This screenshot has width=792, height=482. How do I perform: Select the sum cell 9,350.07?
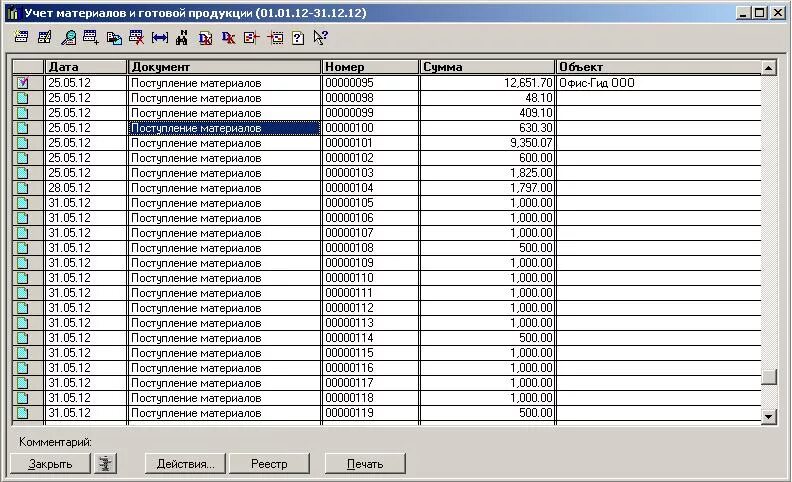tap(487, 142)
